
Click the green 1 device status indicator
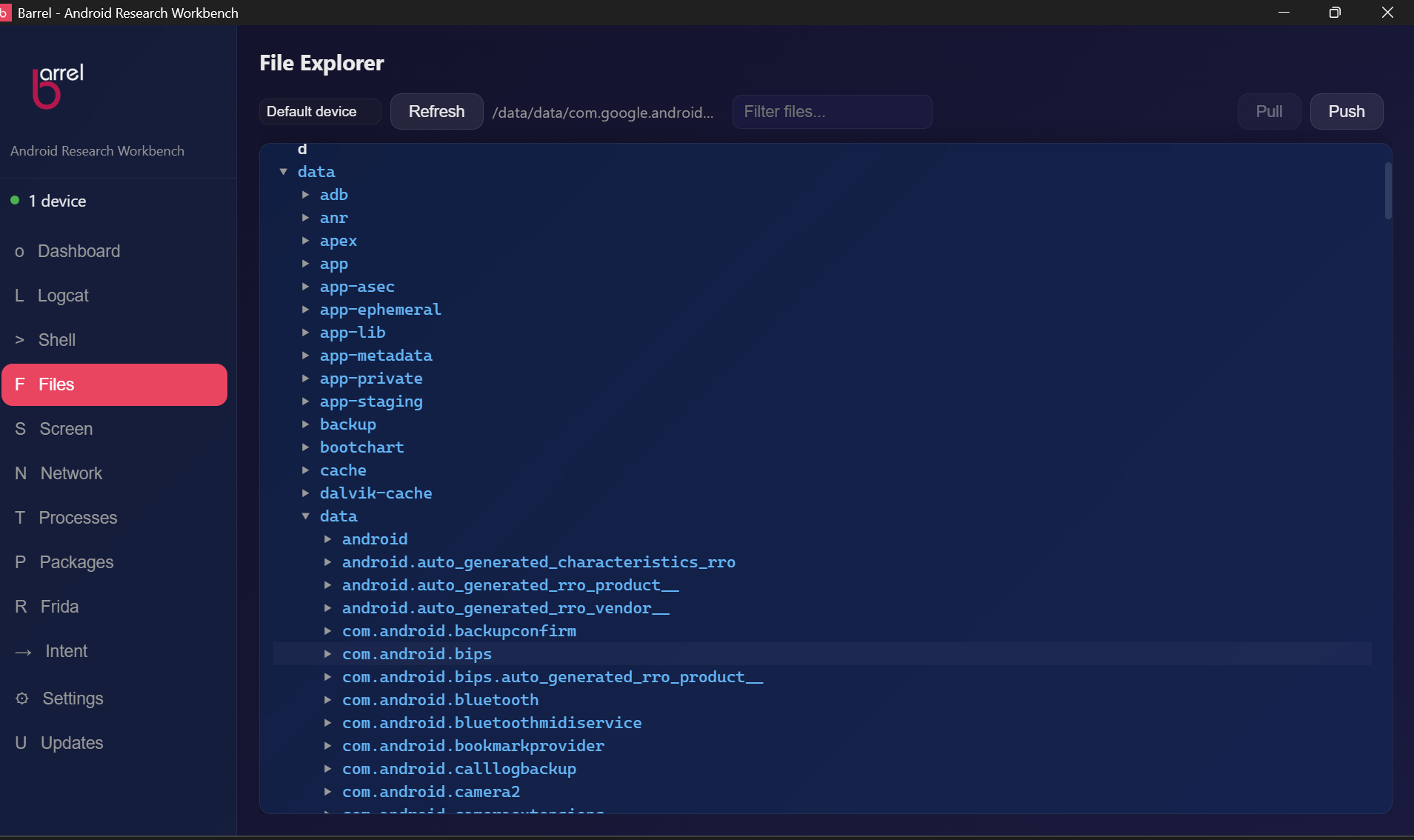click(x=15, y=201)
